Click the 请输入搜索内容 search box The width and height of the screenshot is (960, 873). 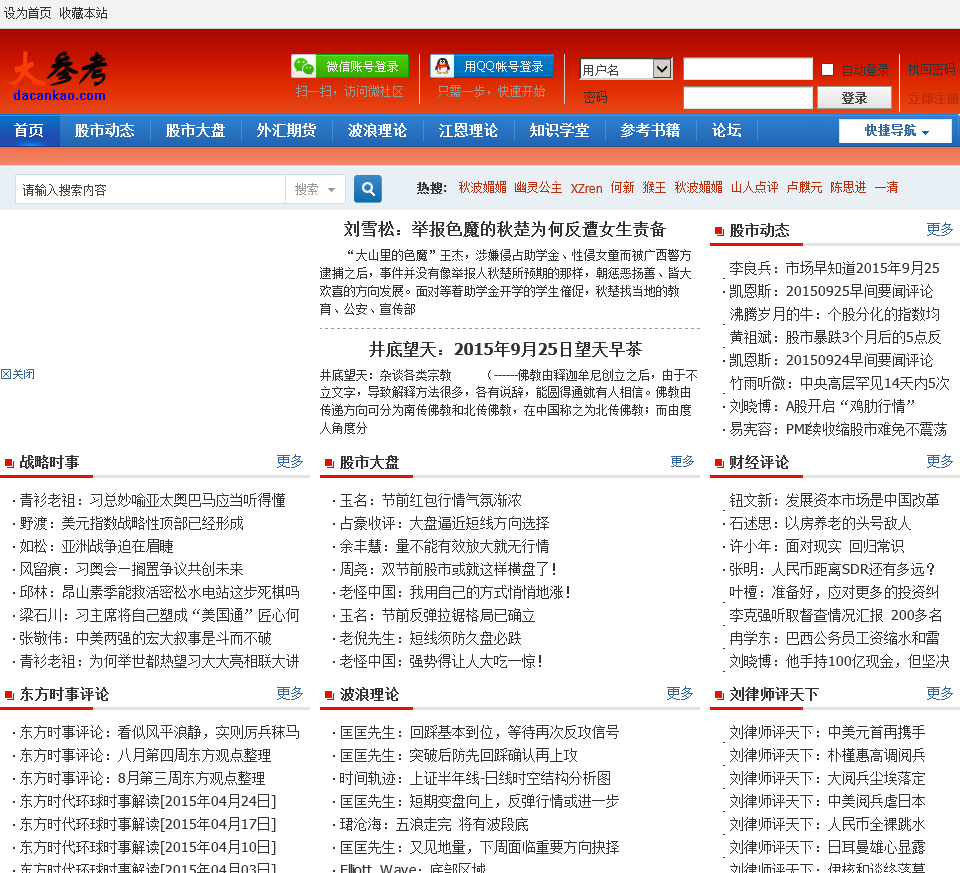click(x=151, y=189)
